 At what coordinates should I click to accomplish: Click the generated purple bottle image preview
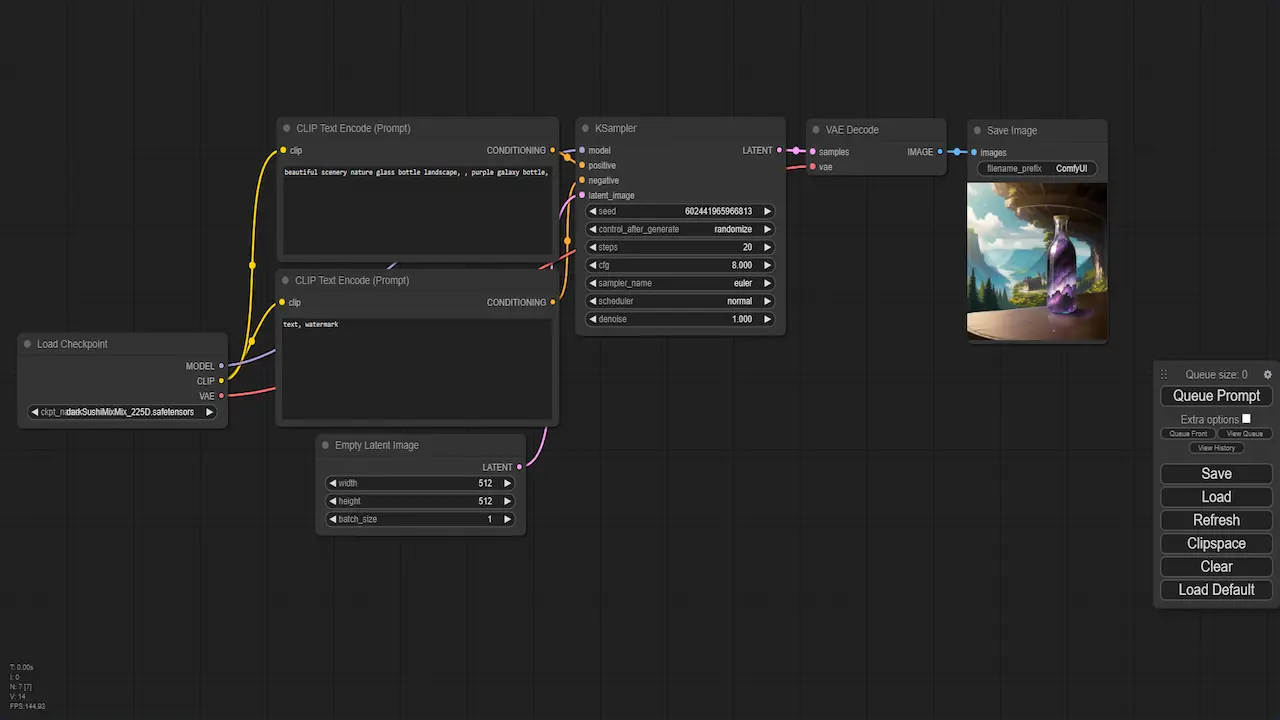coord(1036,261)
